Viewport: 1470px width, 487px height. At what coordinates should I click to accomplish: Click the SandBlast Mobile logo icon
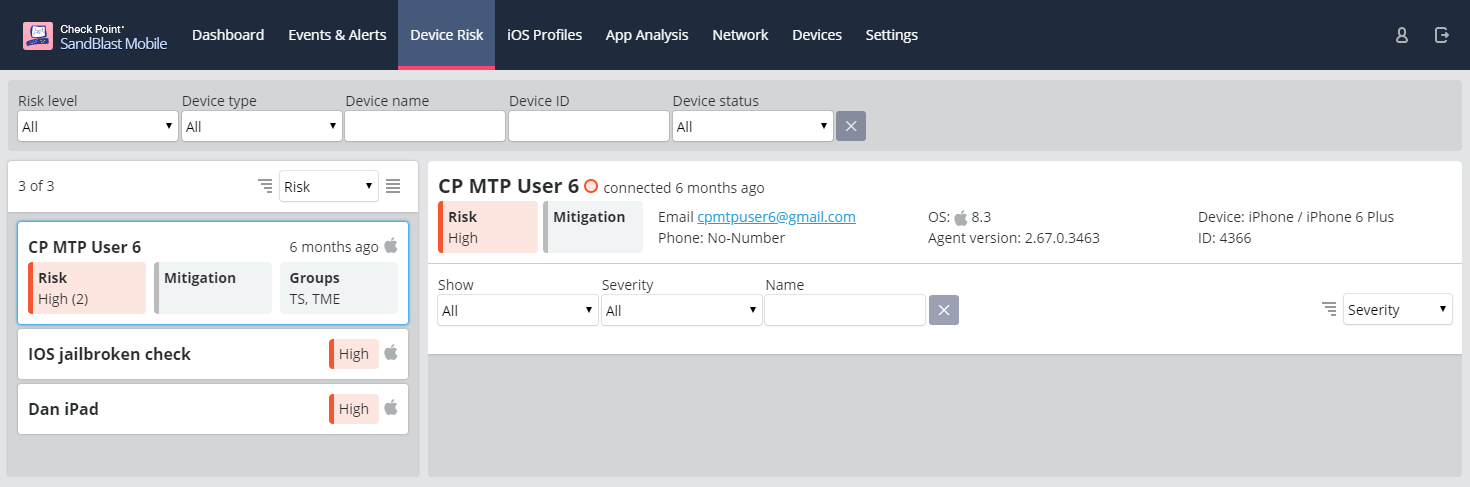38,36
